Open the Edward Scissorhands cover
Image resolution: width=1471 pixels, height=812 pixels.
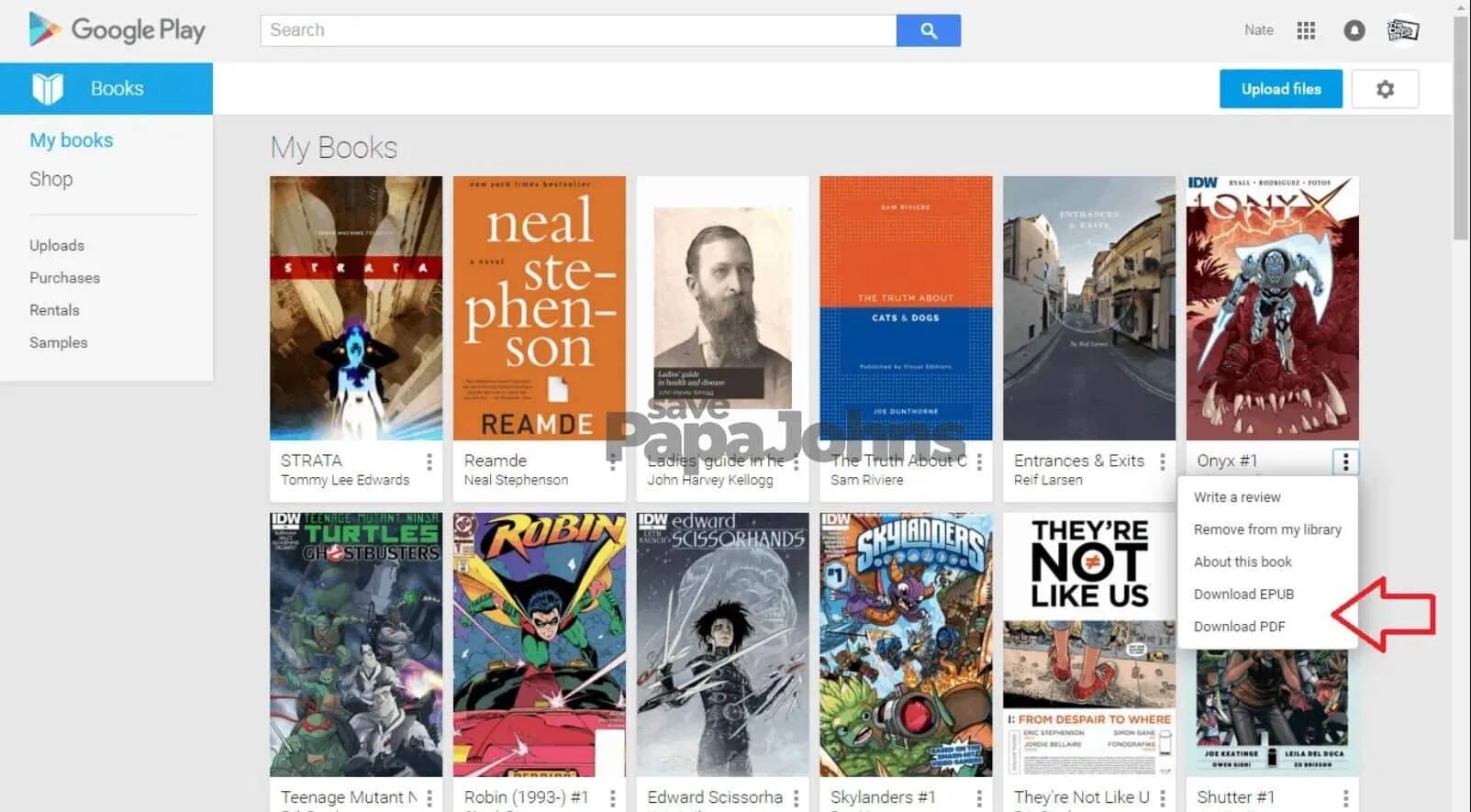coord(723,645)
